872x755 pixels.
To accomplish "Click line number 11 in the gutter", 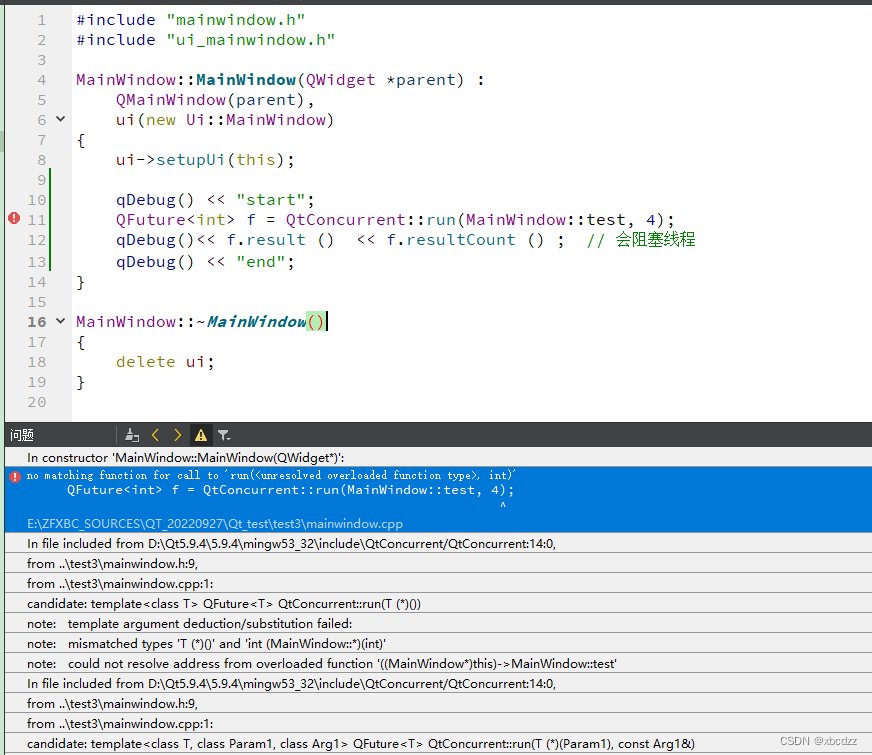I will (37, 219).
